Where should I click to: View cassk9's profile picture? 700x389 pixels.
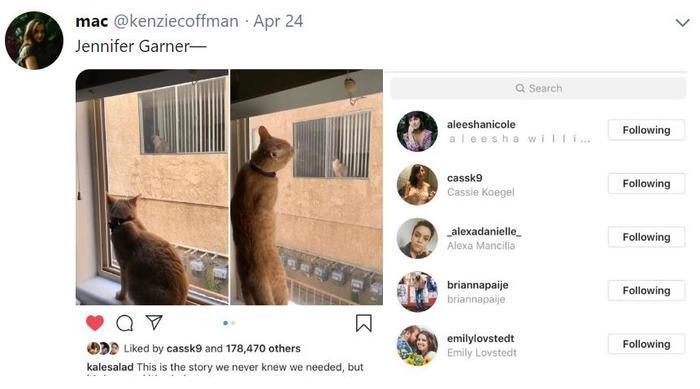pos(417,185)
